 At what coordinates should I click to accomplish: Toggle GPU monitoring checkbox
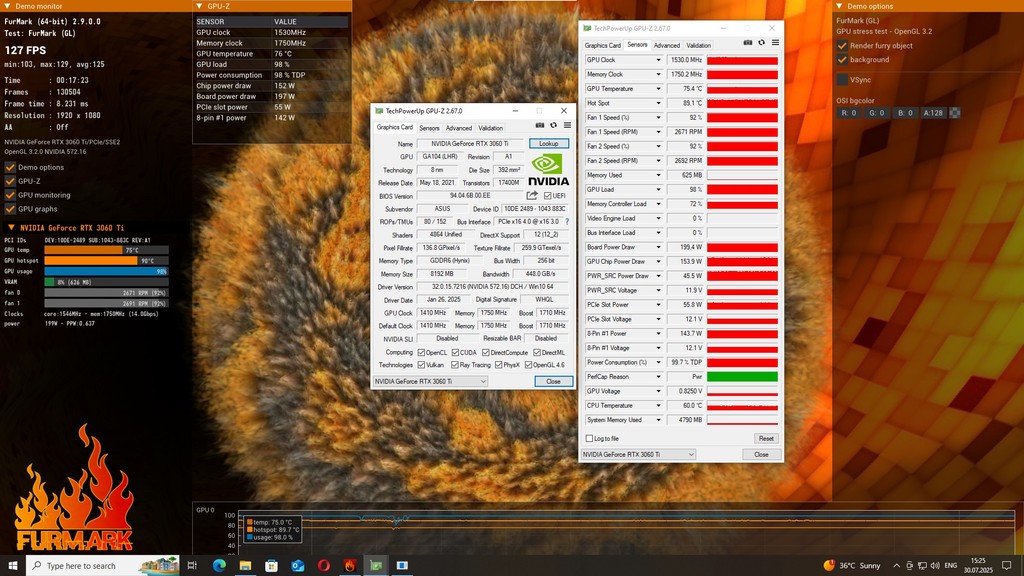[10, 195]
